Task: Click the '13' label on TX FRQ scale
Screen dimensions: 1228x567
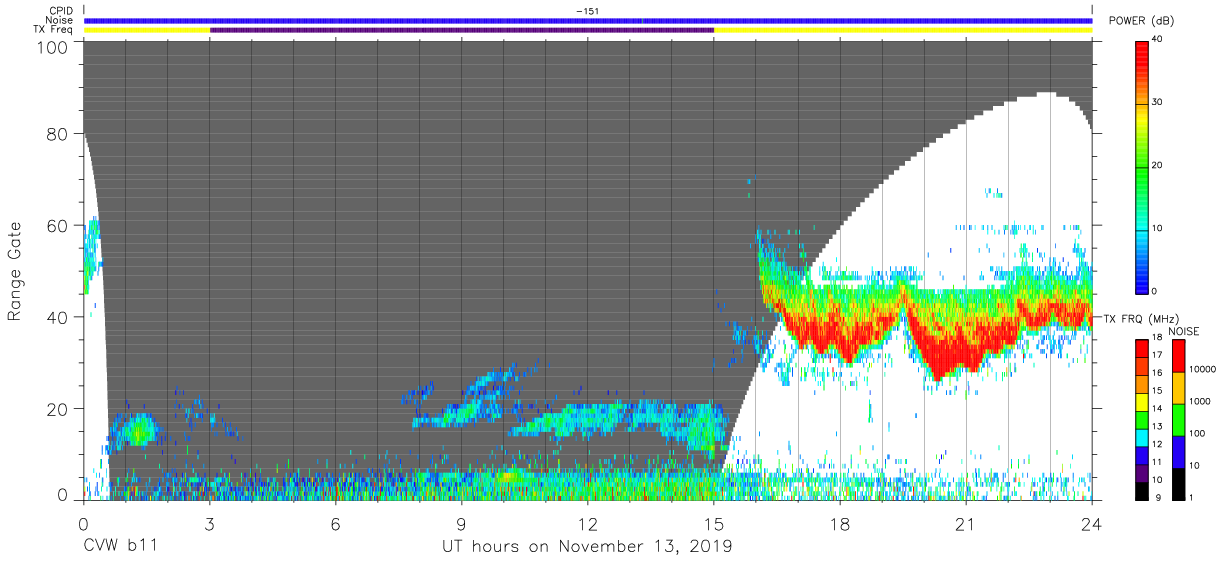Action: coord(1157,426)
